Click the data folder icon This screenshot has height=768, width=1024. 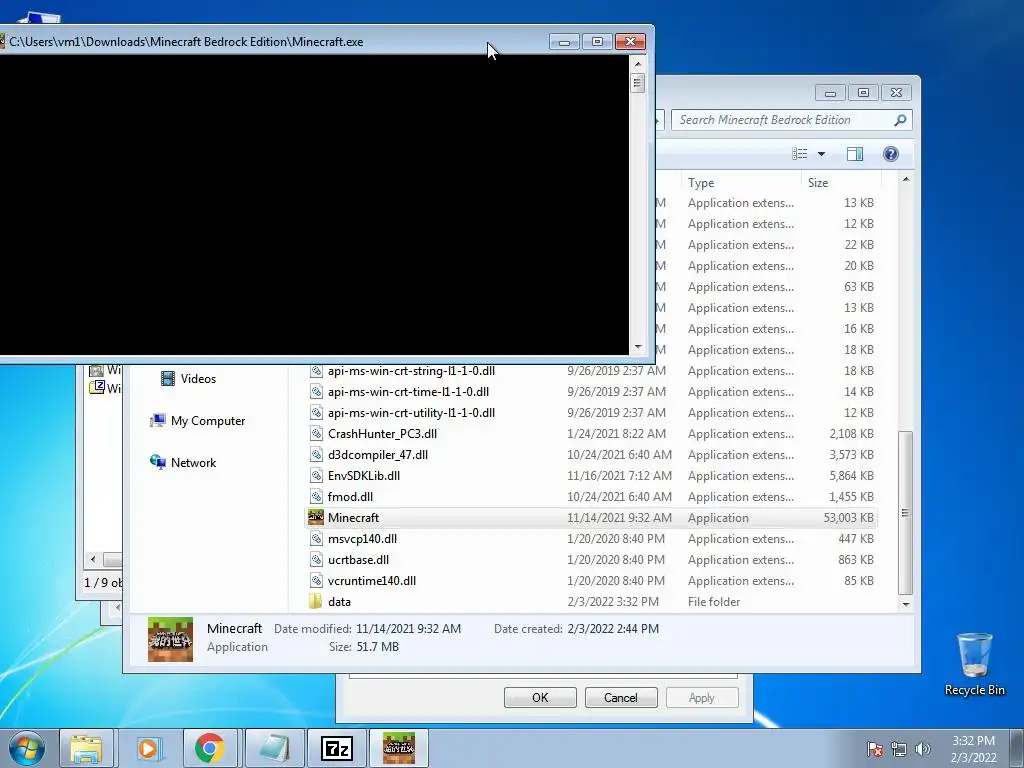click(316, 601)
